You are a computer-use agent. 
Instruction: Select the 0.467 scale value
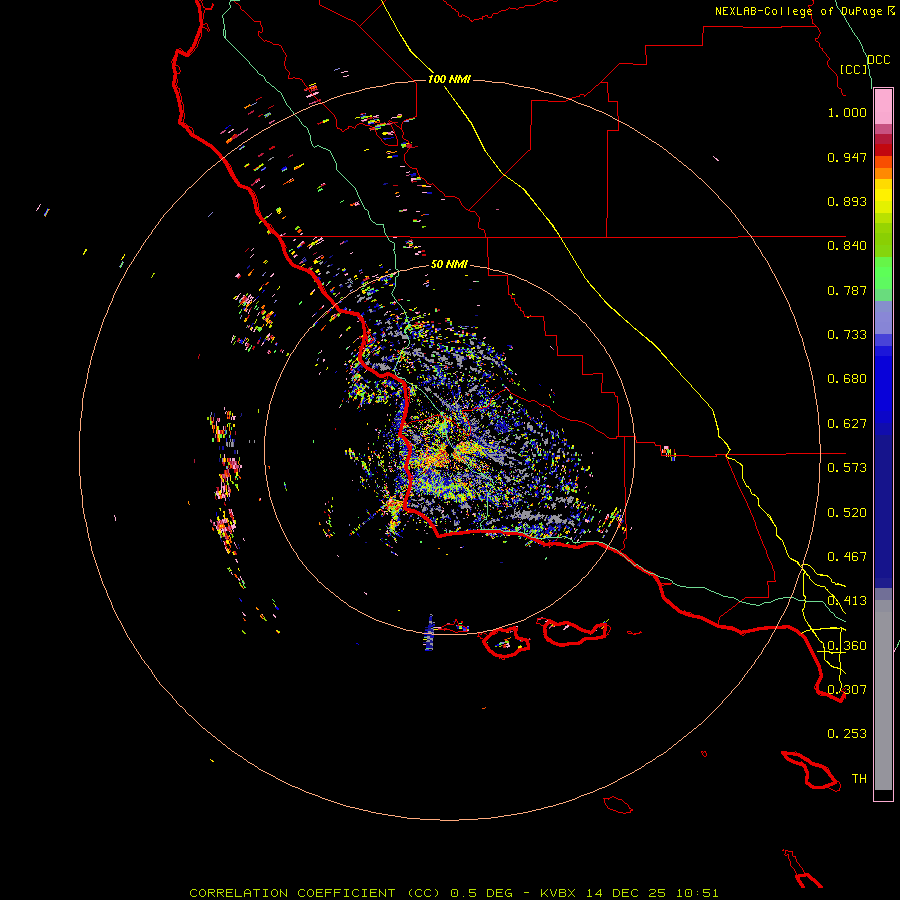(847, 557)
